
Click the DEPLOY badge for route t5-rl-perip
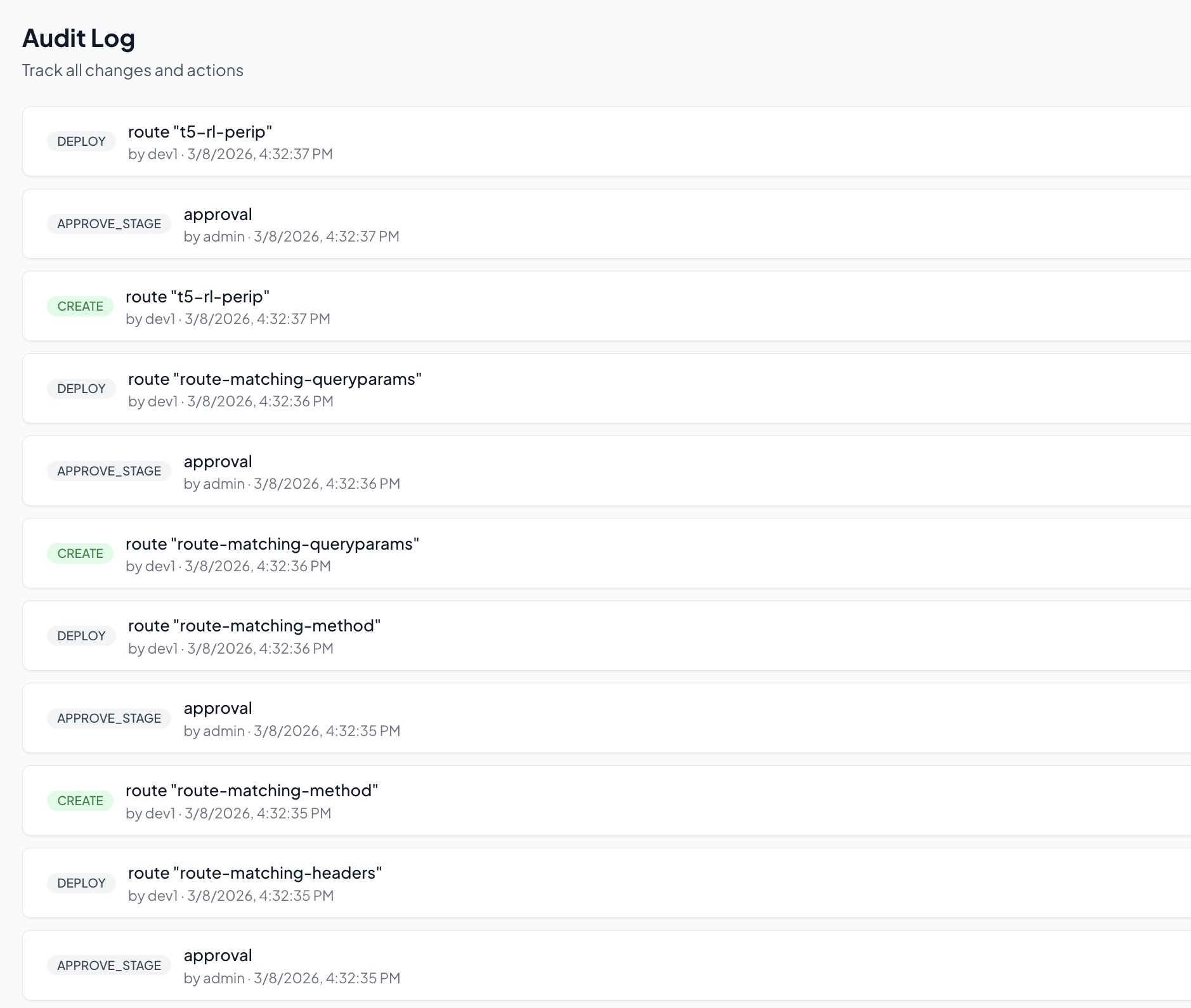(x=81, y=141)
